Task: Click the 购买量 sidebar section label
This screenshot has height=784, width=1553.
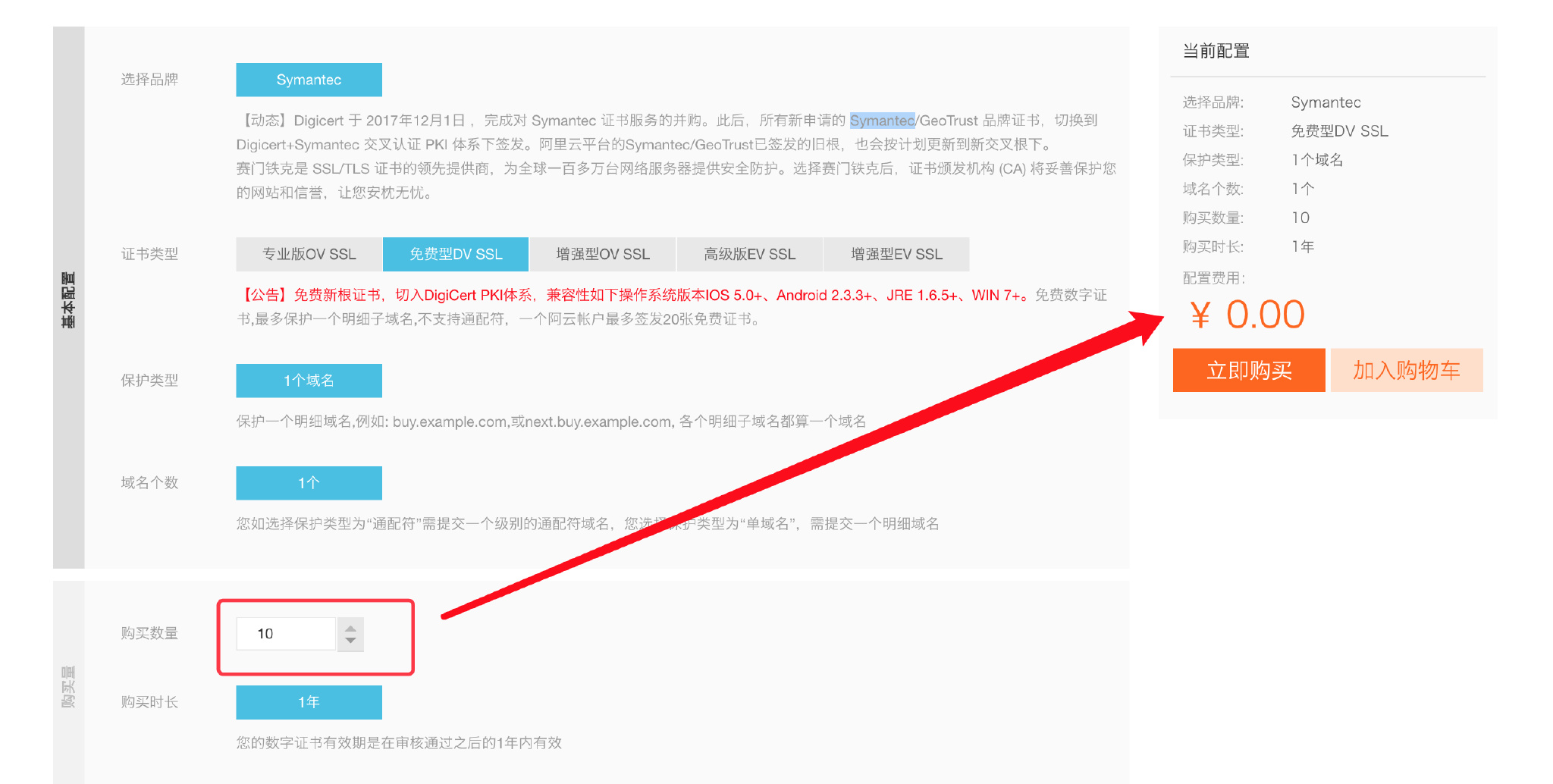Action: pos(68,687)
